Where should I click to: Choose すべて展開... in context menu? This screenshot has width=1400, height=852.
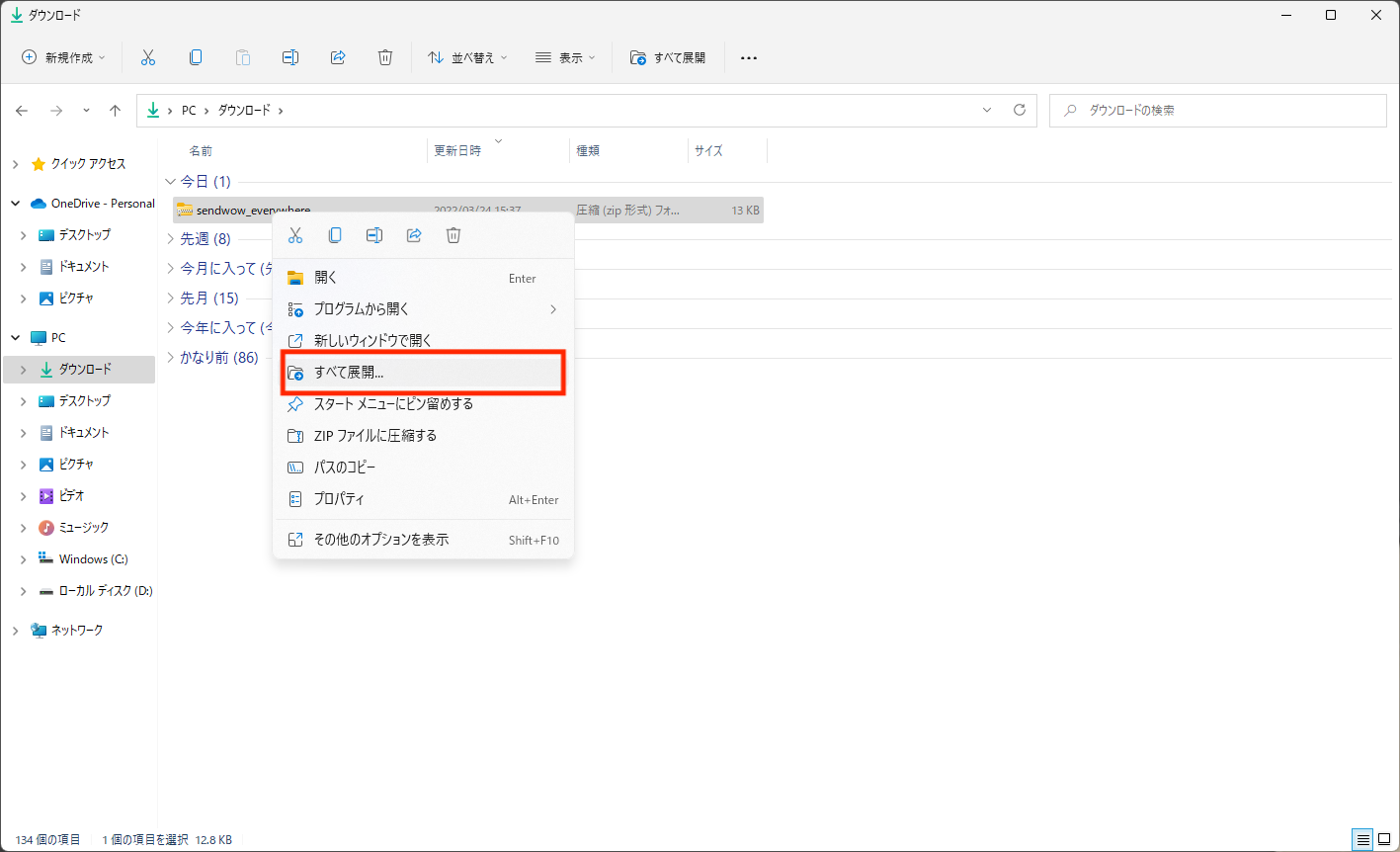[423, 373]
